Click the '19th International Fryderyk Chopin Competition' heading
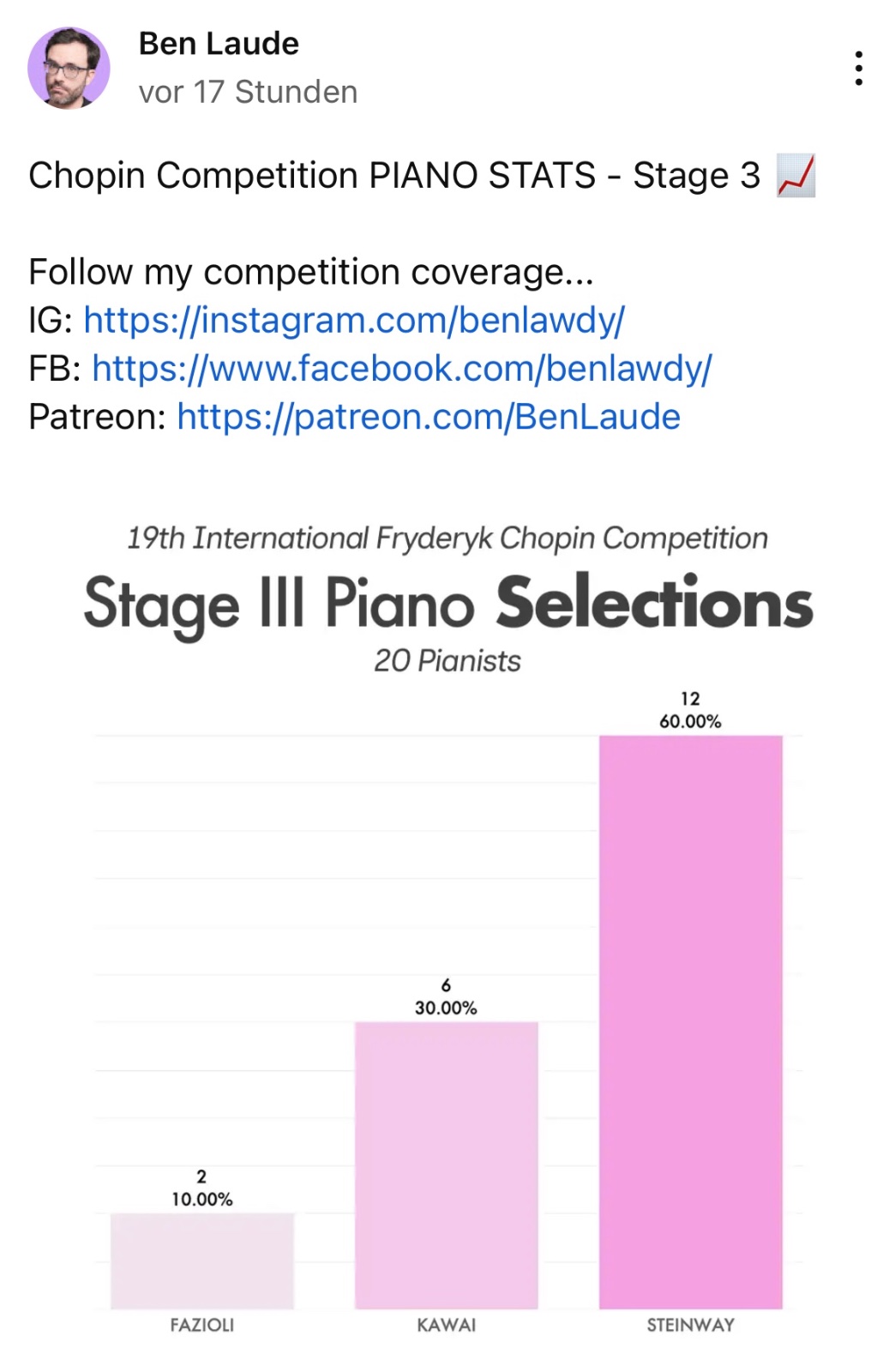The height and width of the screenshot is (1372, 895). coord(447,539)
